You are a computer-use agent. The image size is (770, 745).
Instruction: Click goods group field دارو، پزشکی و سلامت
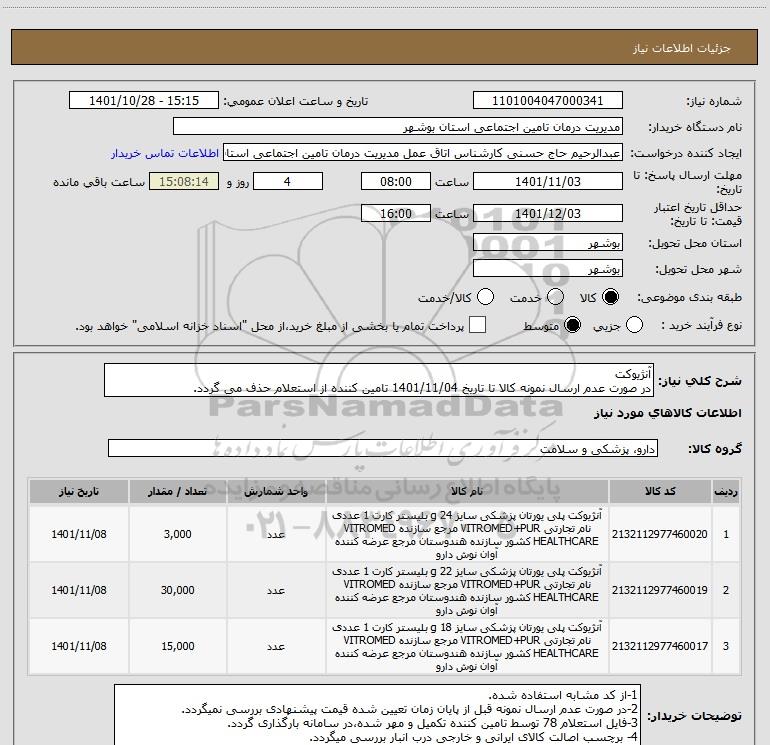383,448
